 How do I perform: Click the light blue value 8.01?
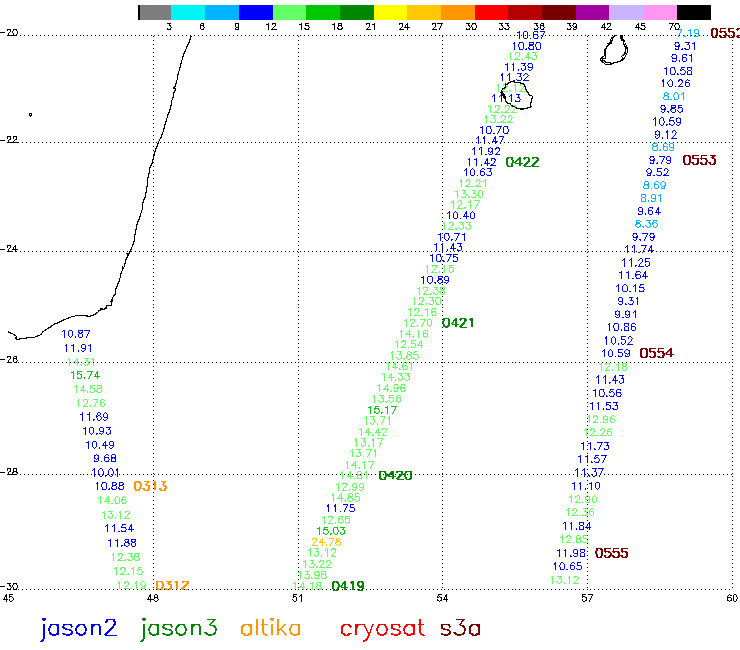tap(673, 96)
